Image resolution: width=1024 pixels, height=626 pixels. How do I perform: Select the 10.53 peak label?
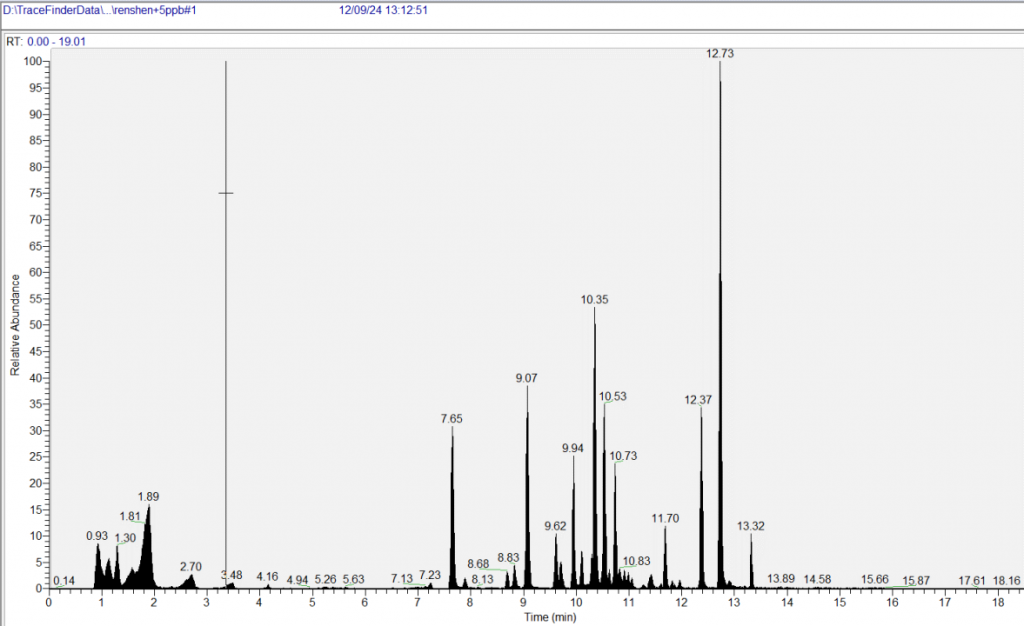[x=613, y=396]
